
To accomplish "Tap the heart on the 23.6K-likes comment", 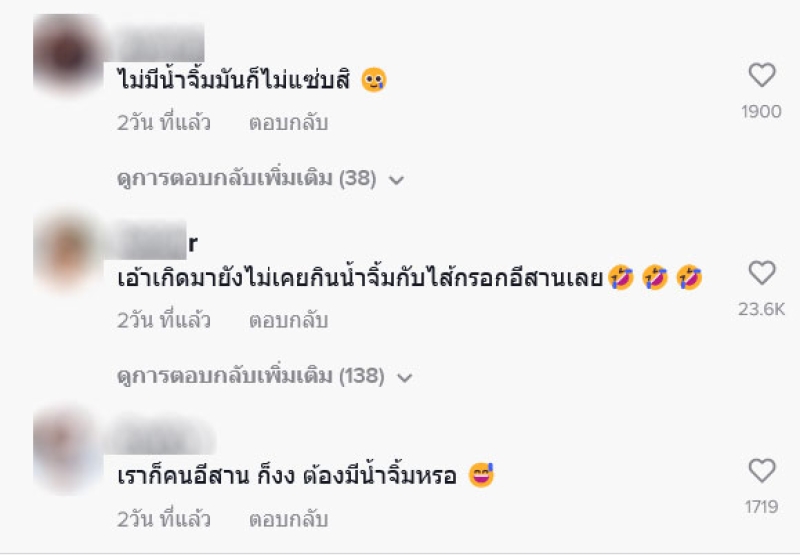I will click(762, 272).
